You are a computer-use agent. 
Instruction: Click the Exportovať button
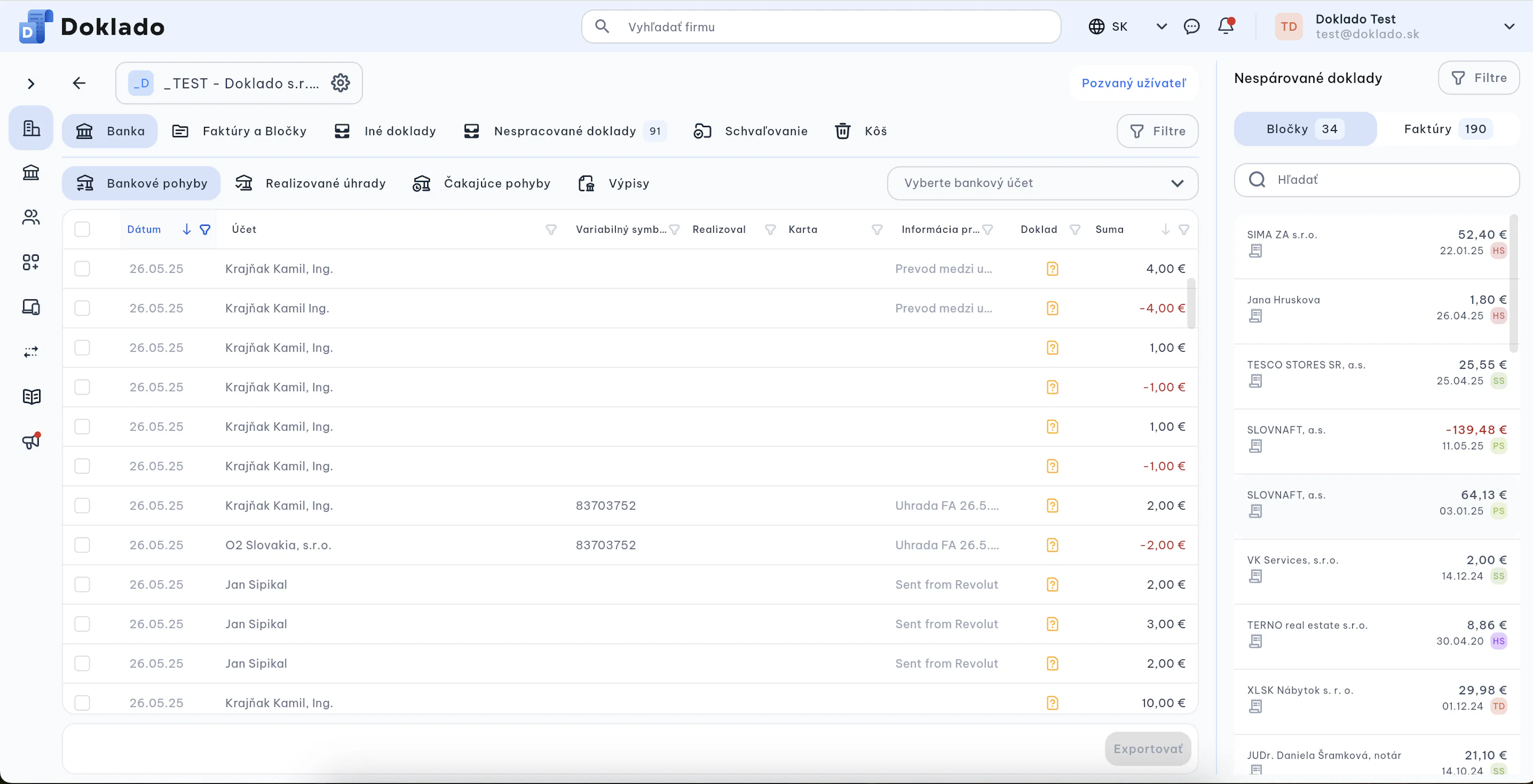tap(1148, 749)
